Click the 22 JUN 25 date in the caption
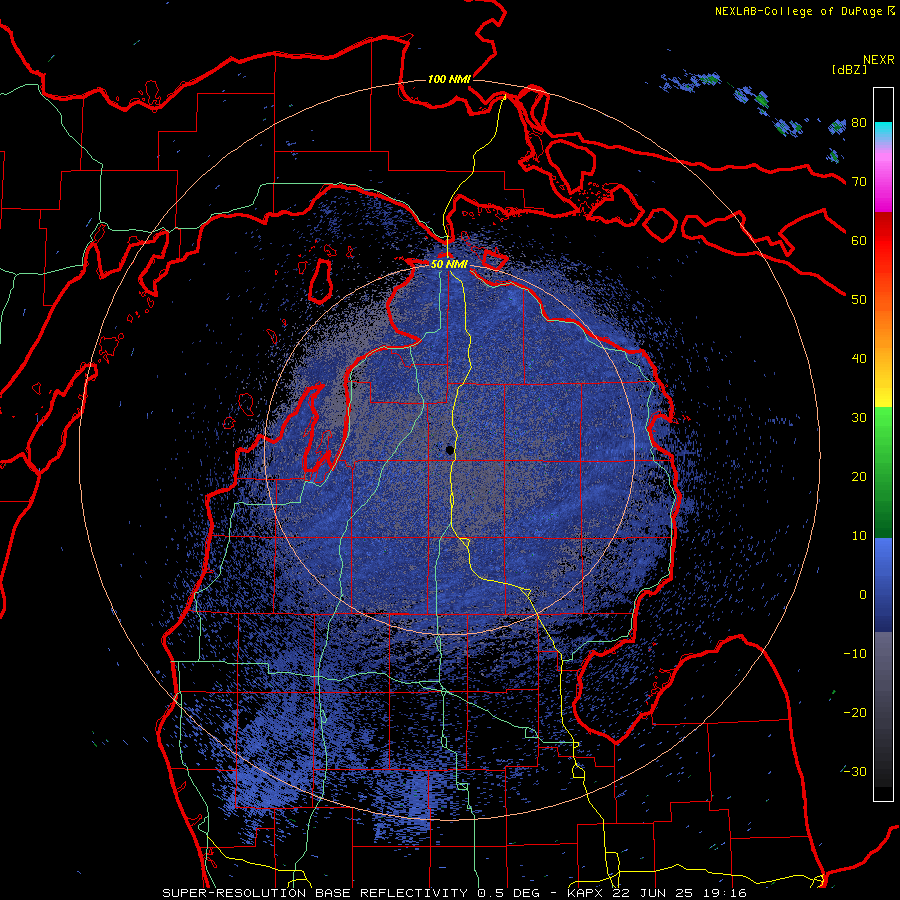 point(653,893)
